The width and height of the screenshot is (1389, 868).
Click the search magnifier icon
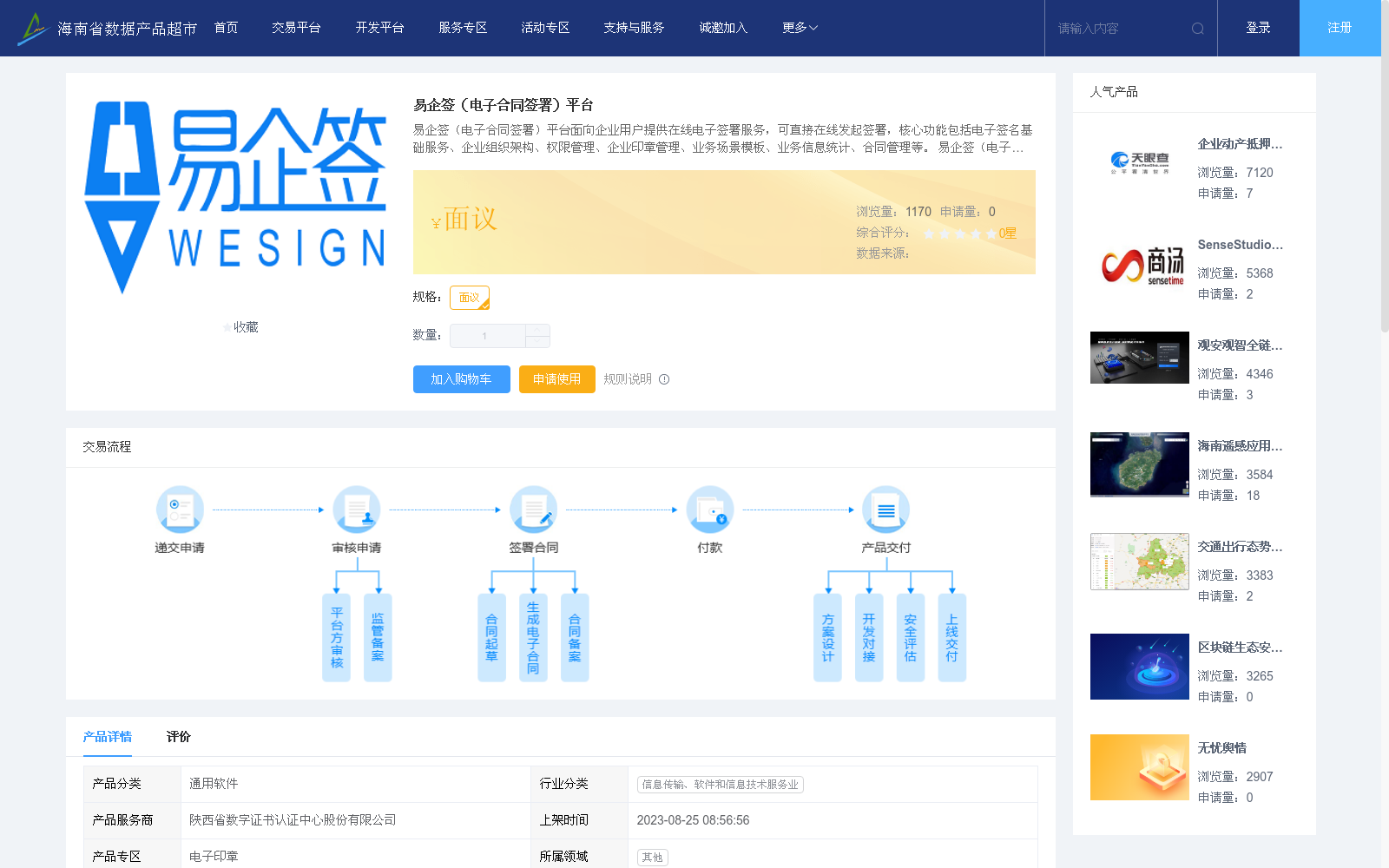(x=1198, y=29)
